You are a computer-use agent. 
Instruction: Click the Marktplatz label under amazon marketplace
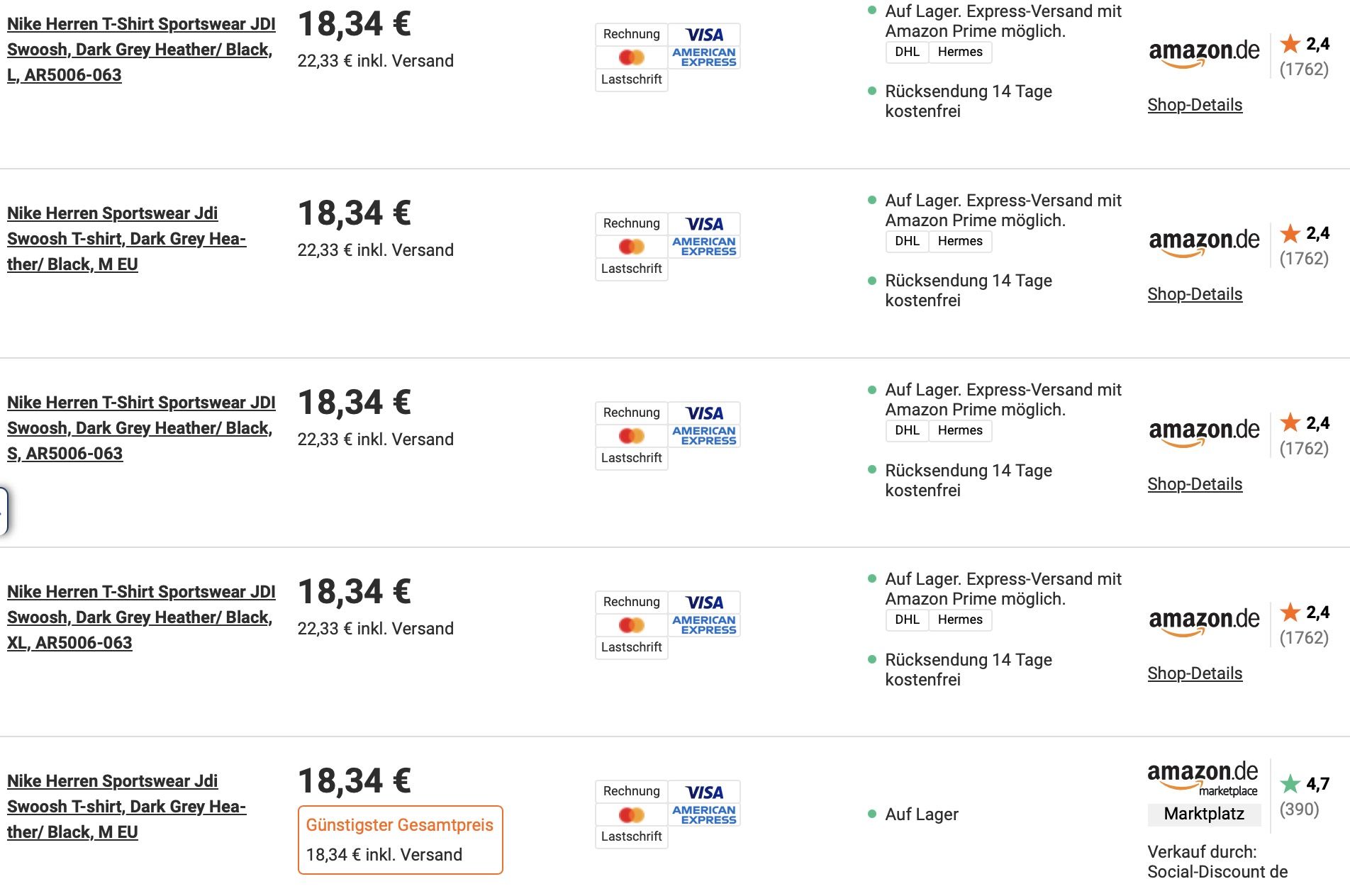[1204, 814]
